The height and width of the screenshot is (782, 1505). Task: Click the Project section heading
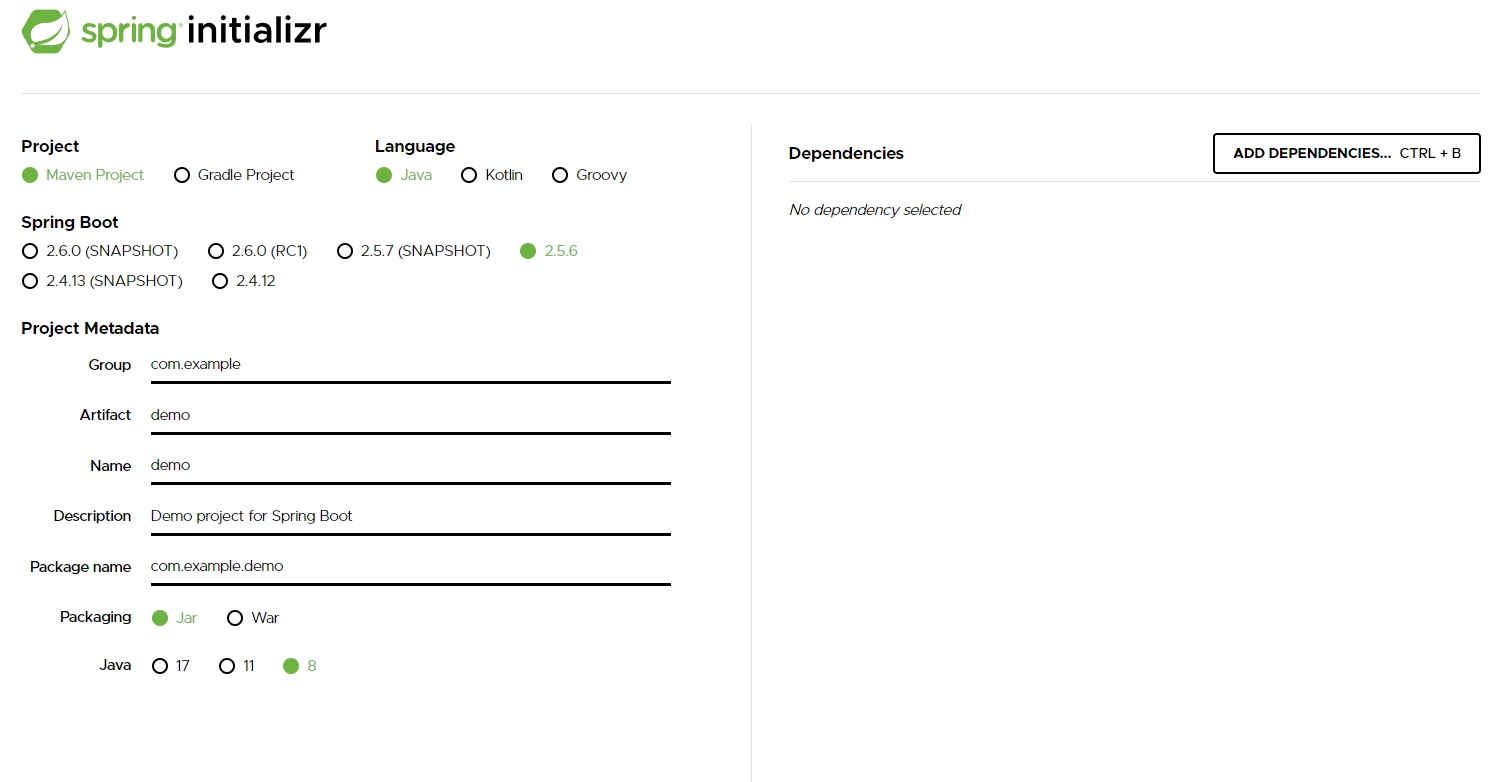[50, 147]
